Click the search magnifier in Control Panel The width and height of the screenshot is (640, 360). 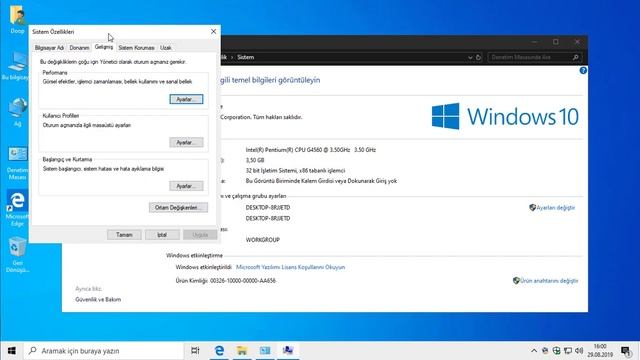[x=576, y=57]
